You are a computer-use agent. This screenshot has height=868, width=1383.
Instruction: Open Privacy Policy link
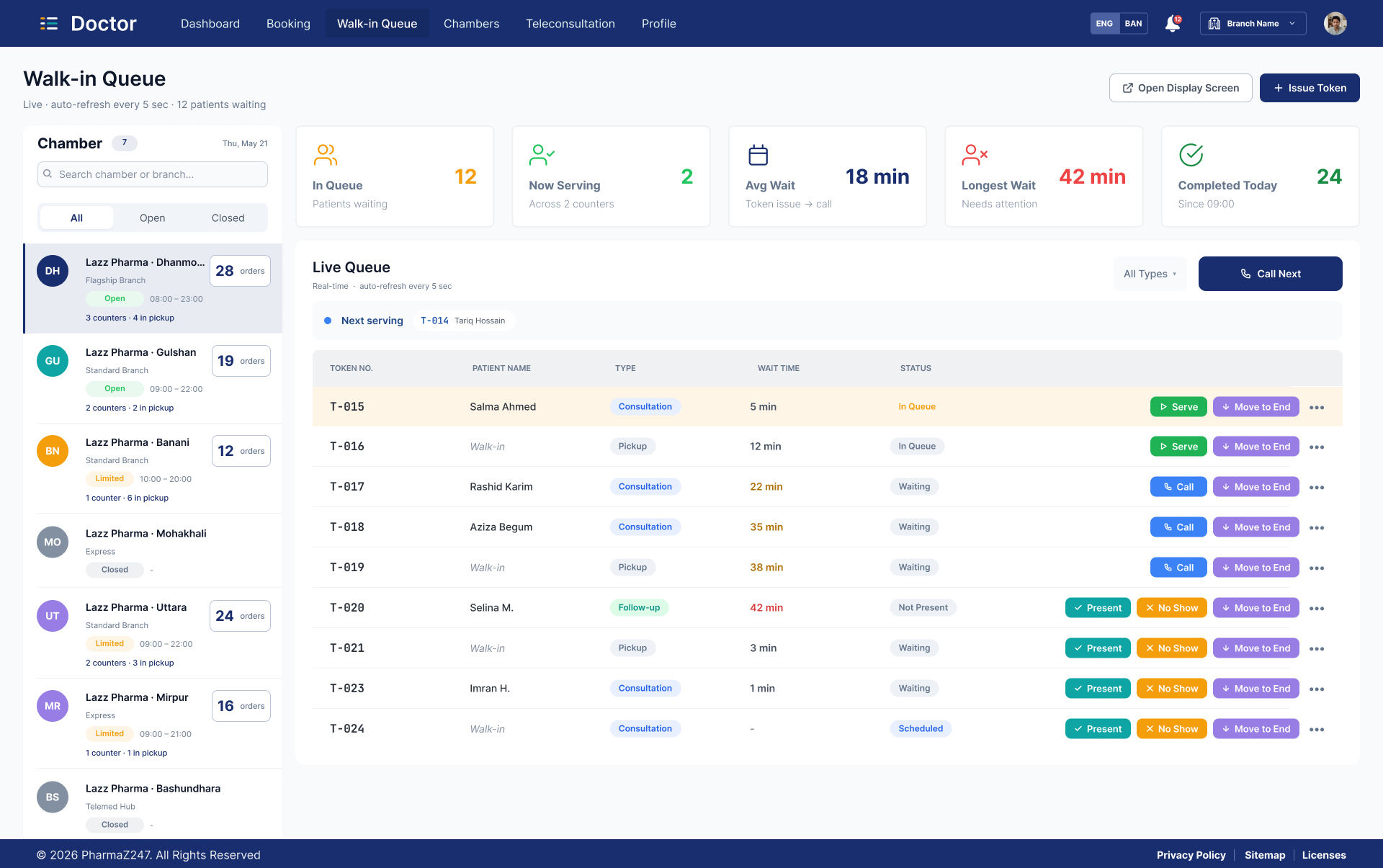[1191, 855]
